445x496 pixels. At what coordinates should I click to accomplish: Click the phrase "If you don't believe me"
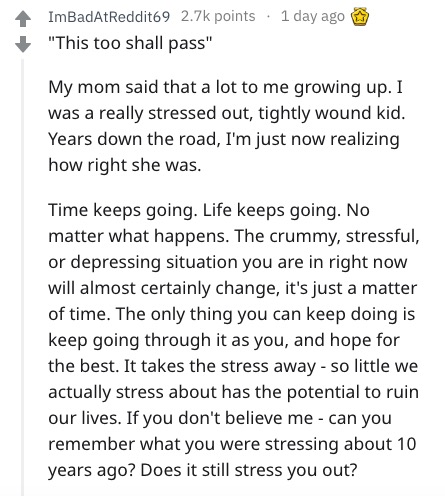220,418
